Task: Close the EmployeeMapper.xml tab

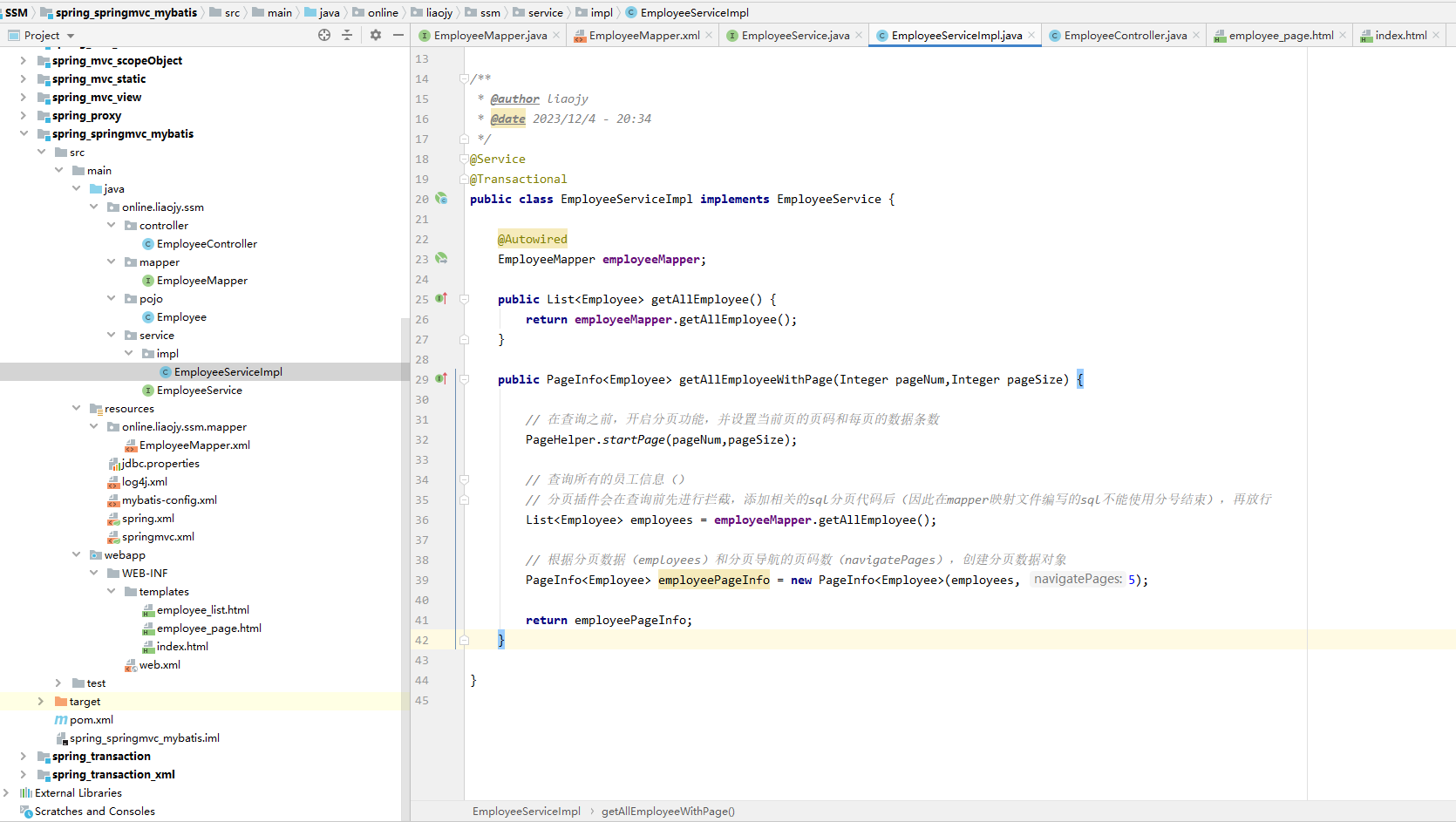Action: [709, 35]
